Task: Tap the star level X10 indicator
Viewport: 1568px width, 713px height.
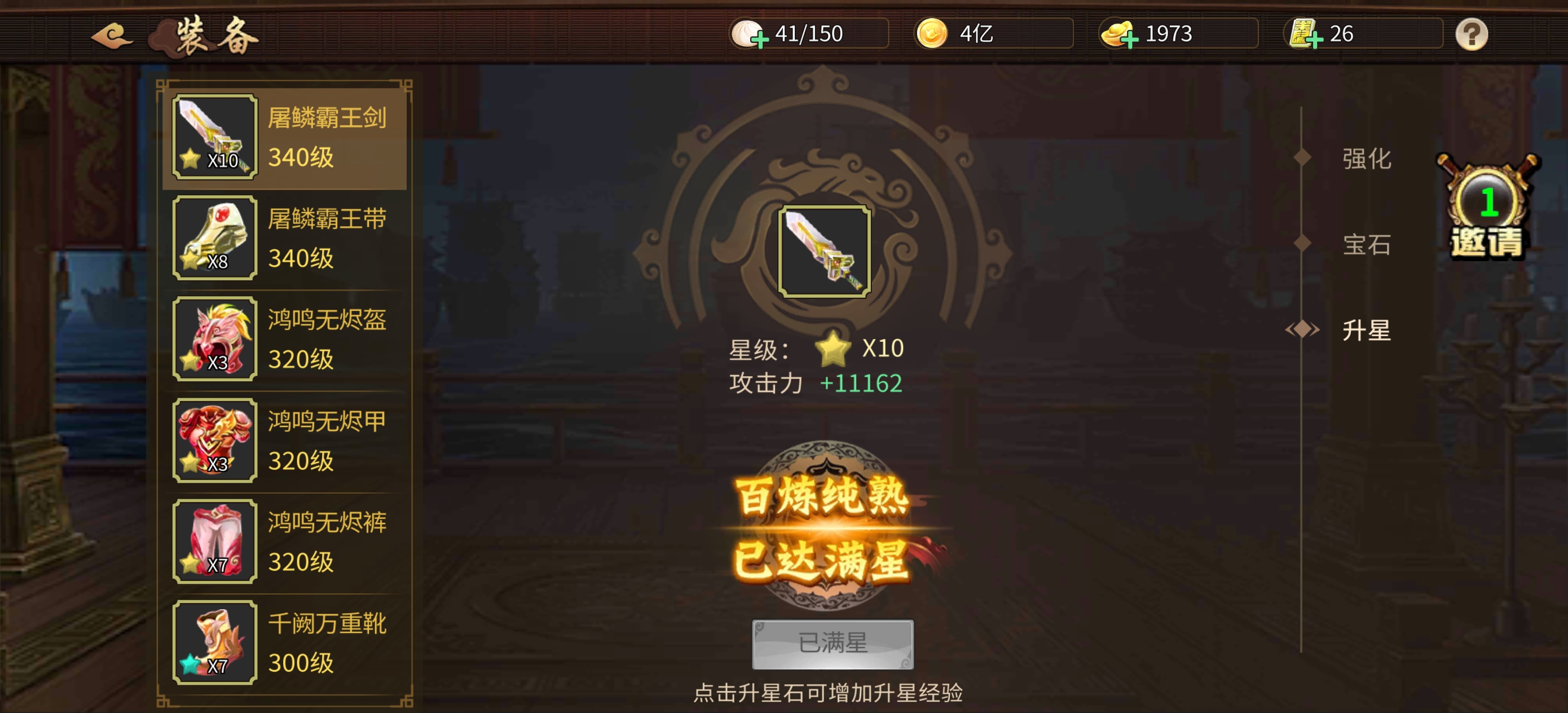Action: (x=859, y=349)
